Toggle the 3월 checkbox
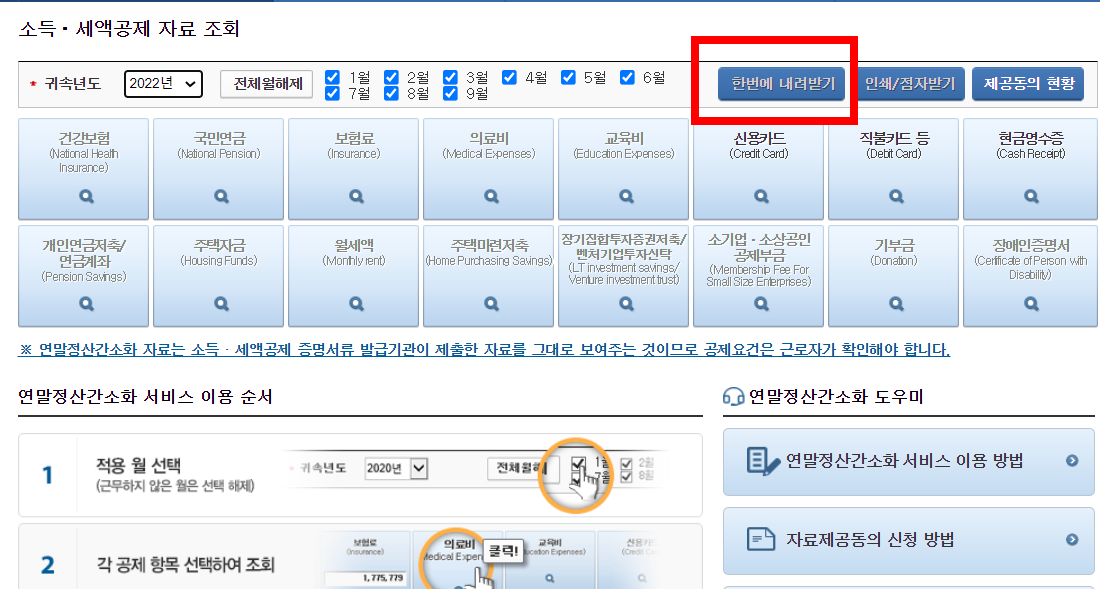 coord(450,77)
